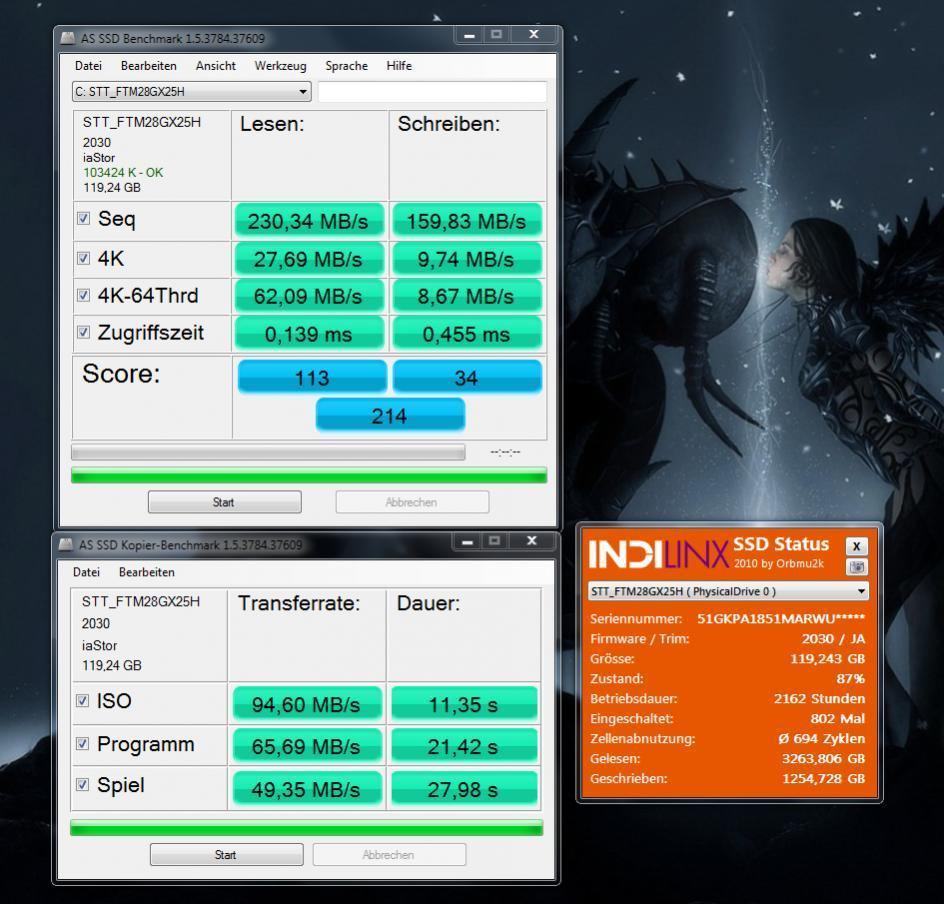Click the serial number 51GKPA1851MARWU*****
The image size is (944, 904).
(781, 619)
